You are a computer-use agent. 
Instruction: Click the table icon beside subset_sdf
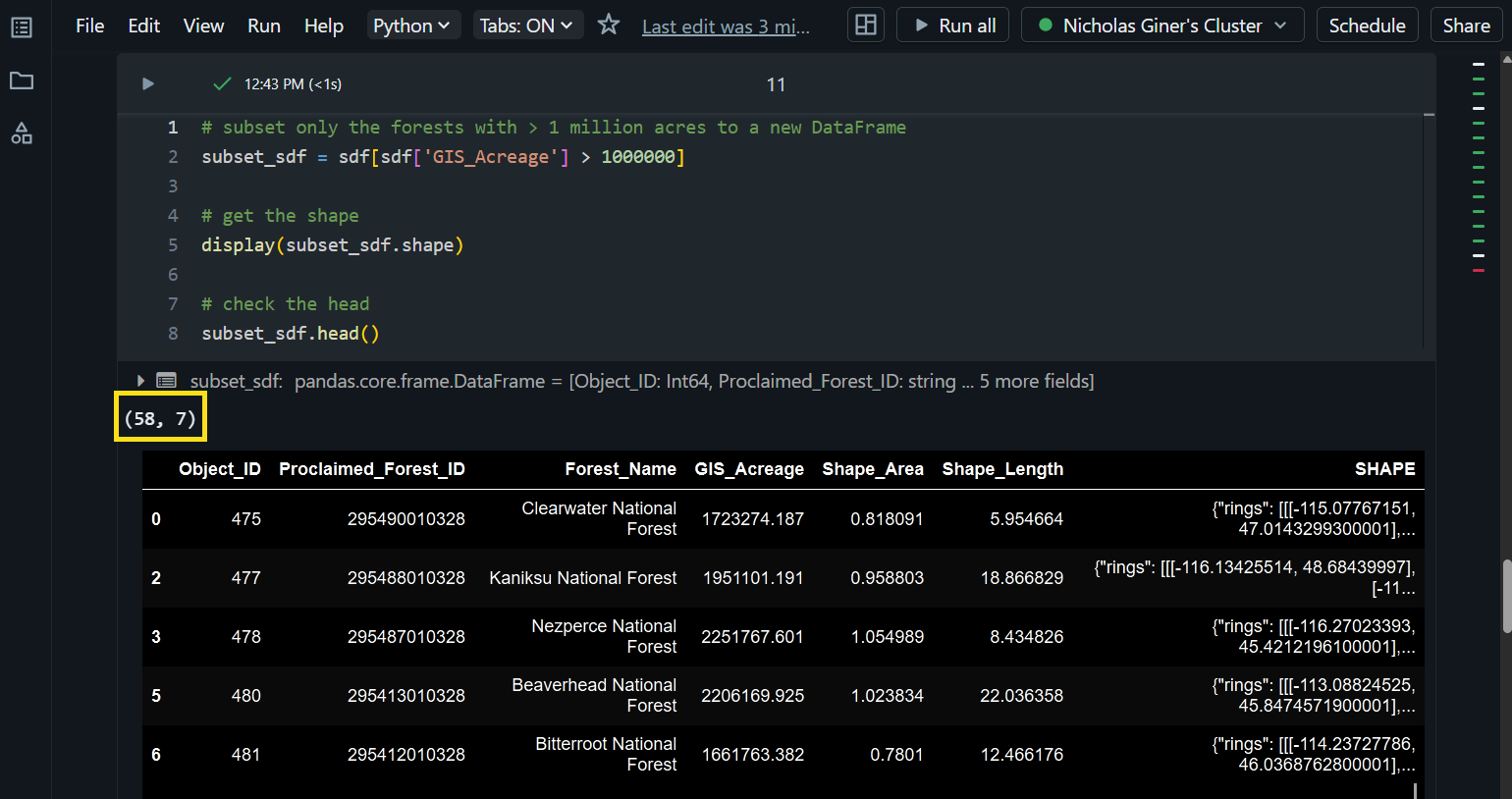coord(167,381)
